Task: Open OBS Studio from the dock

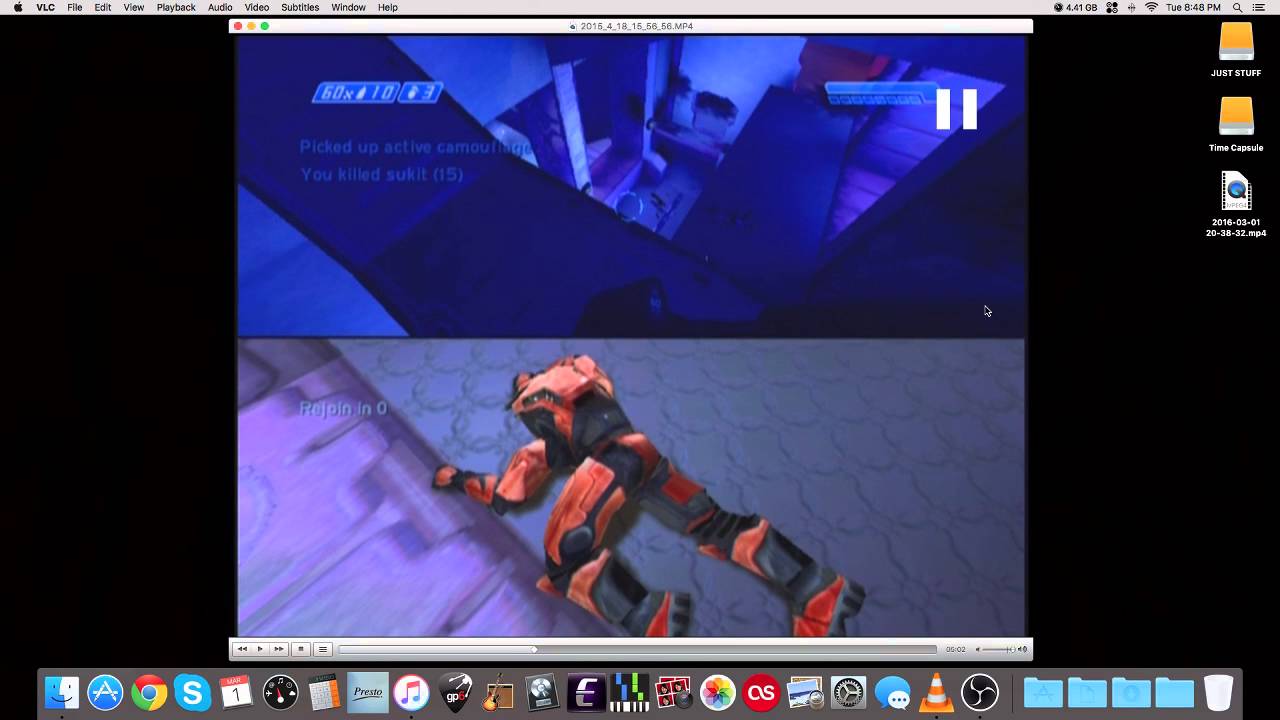Action: pyautogui.click(x=979, y=692)
